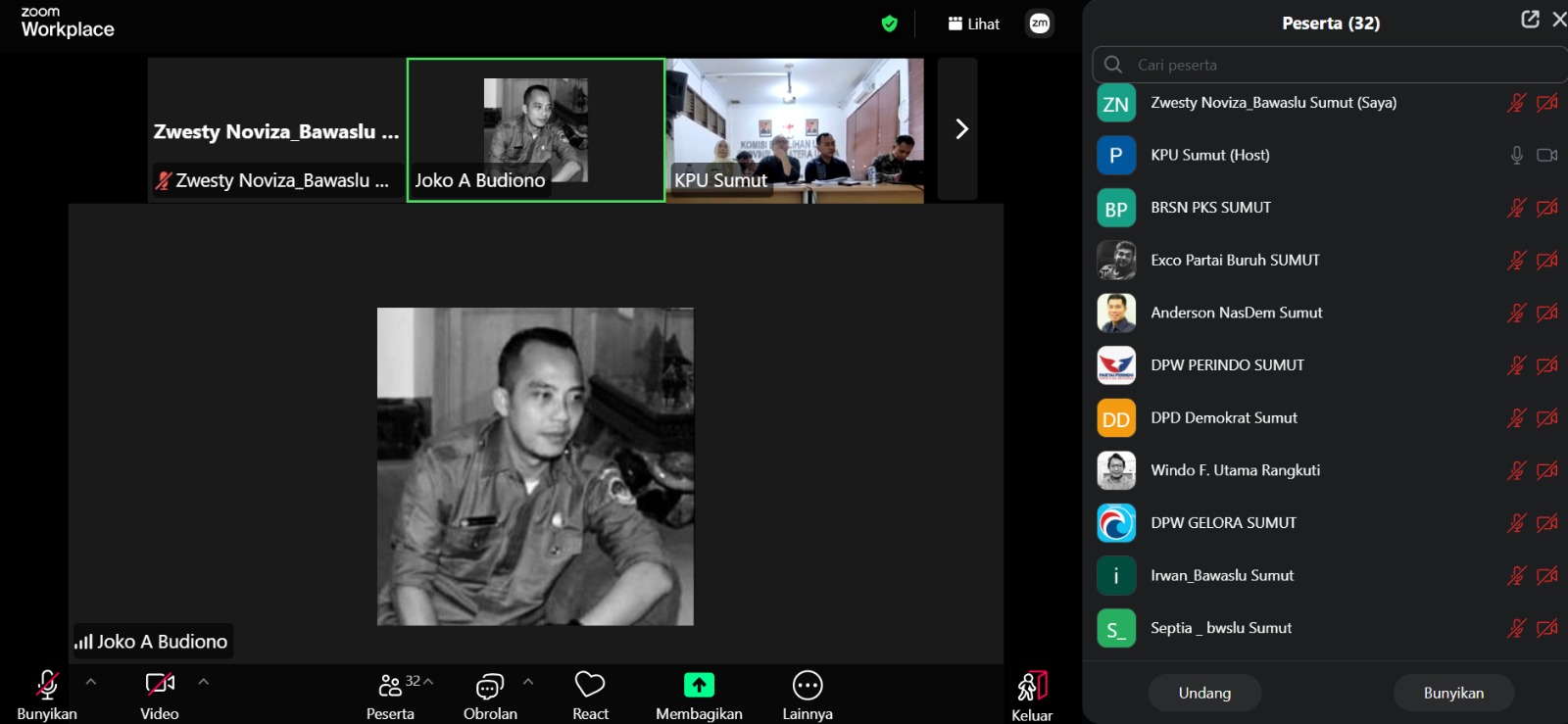Click camera icon for KPU Sumut (Host)

(x=1547, y=155)
